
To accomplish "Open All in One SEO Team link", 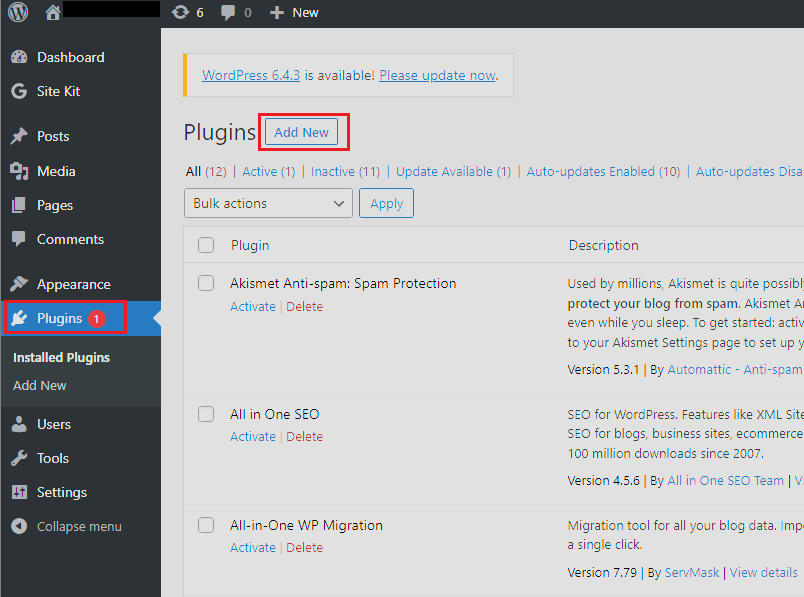I will pos(726,481).
